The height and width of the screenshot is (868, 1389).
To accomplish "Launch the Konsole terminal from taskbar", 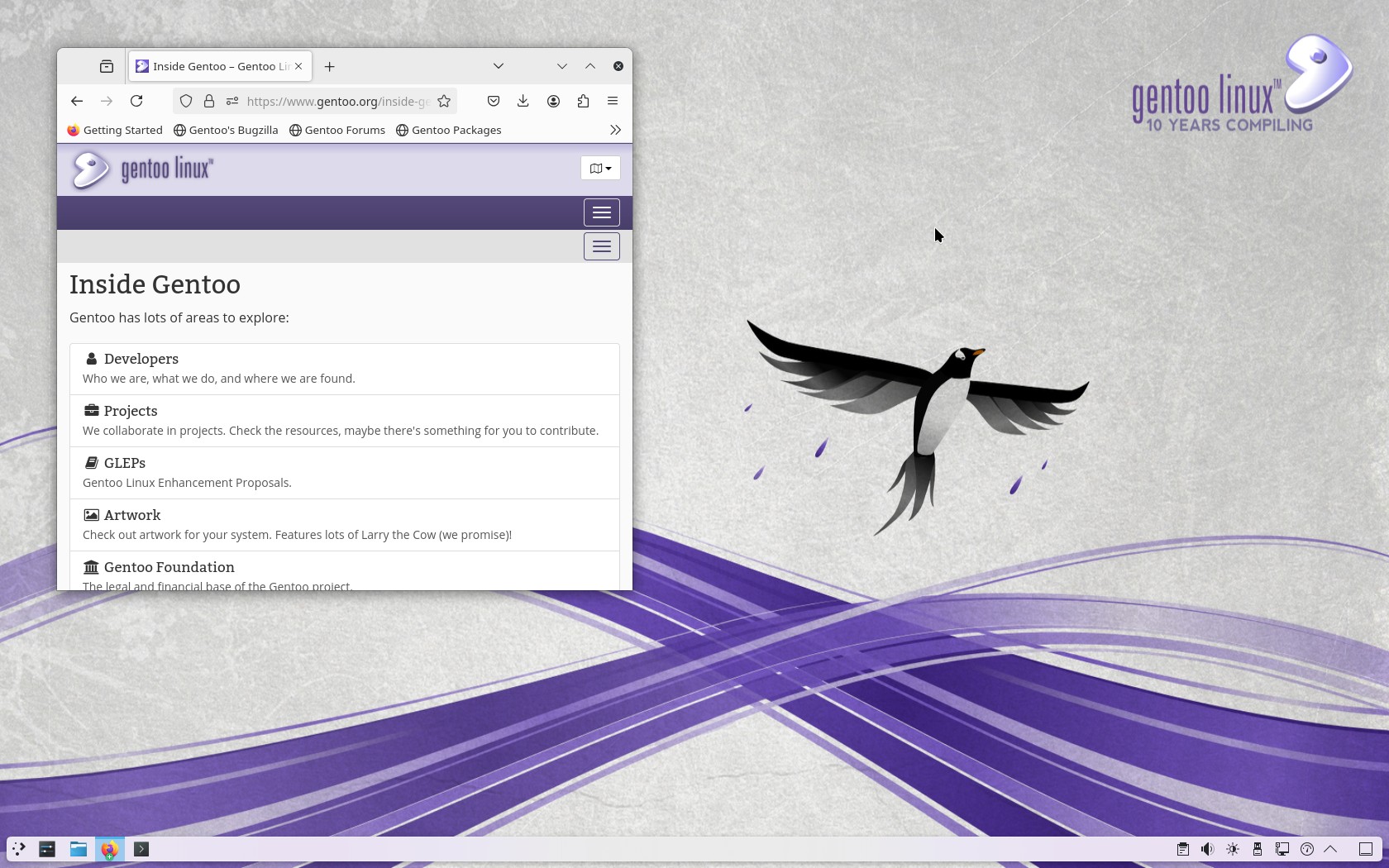I will tap(141, 849).
